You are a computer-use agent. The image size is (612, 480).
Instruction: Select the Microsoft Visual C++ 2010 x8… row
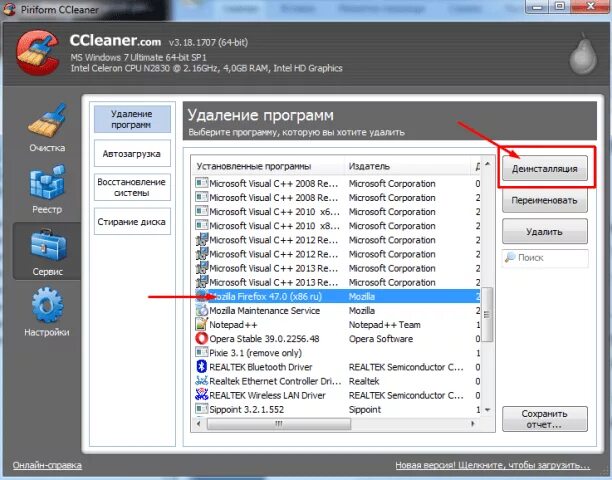pos(337,225)
